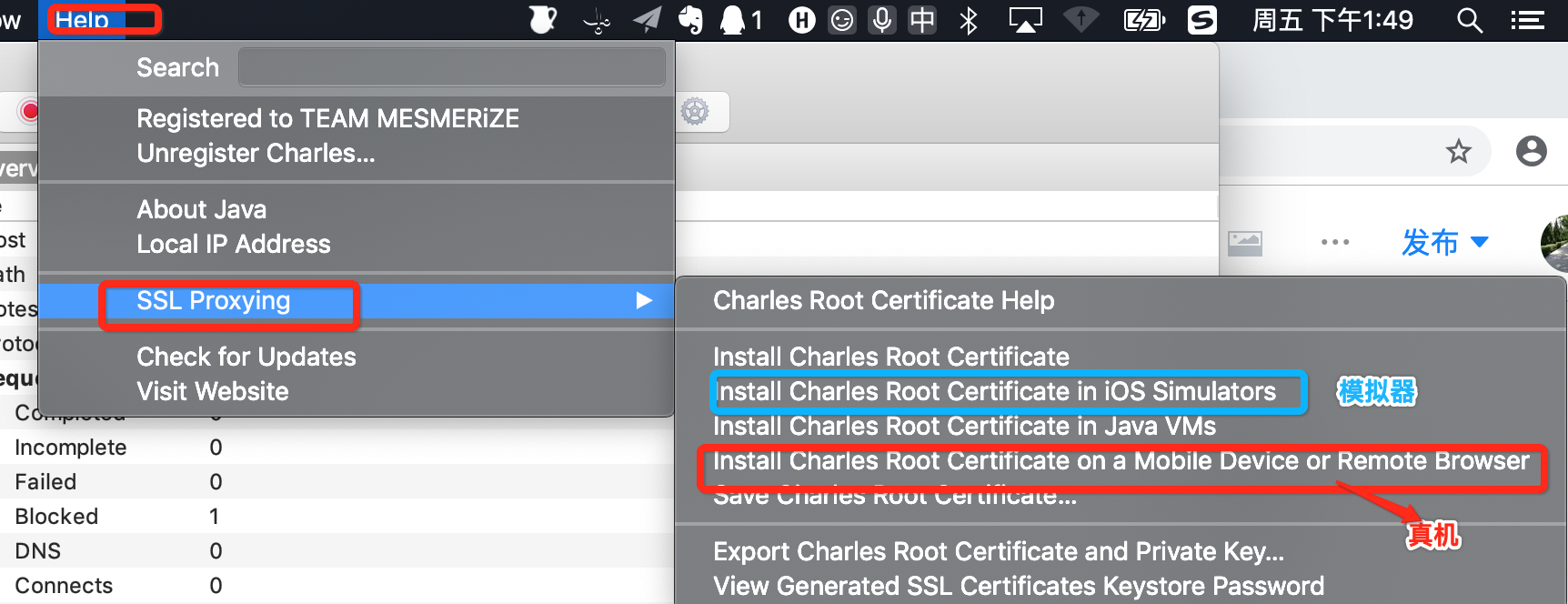
Task: Click the date and time 周五 下午1:49
Action: [1332, 20]
